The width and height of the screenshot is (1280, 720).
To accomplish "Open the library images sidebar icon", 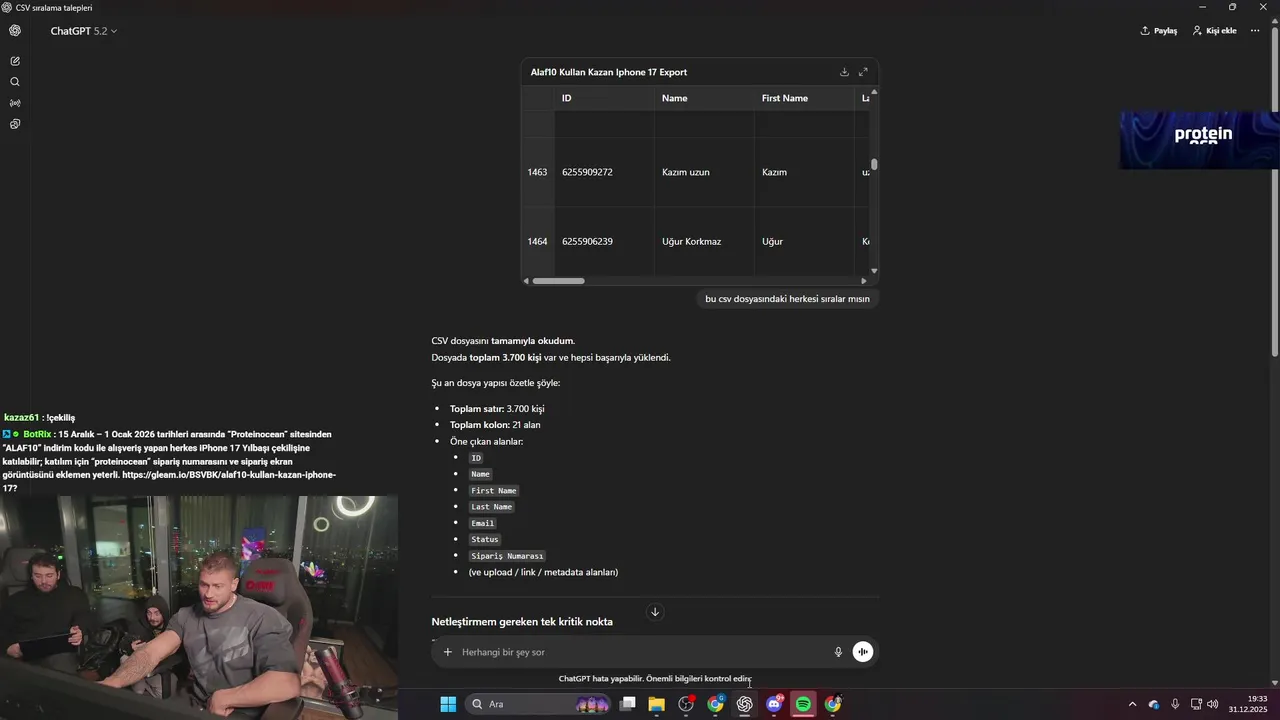I will 15,124.
